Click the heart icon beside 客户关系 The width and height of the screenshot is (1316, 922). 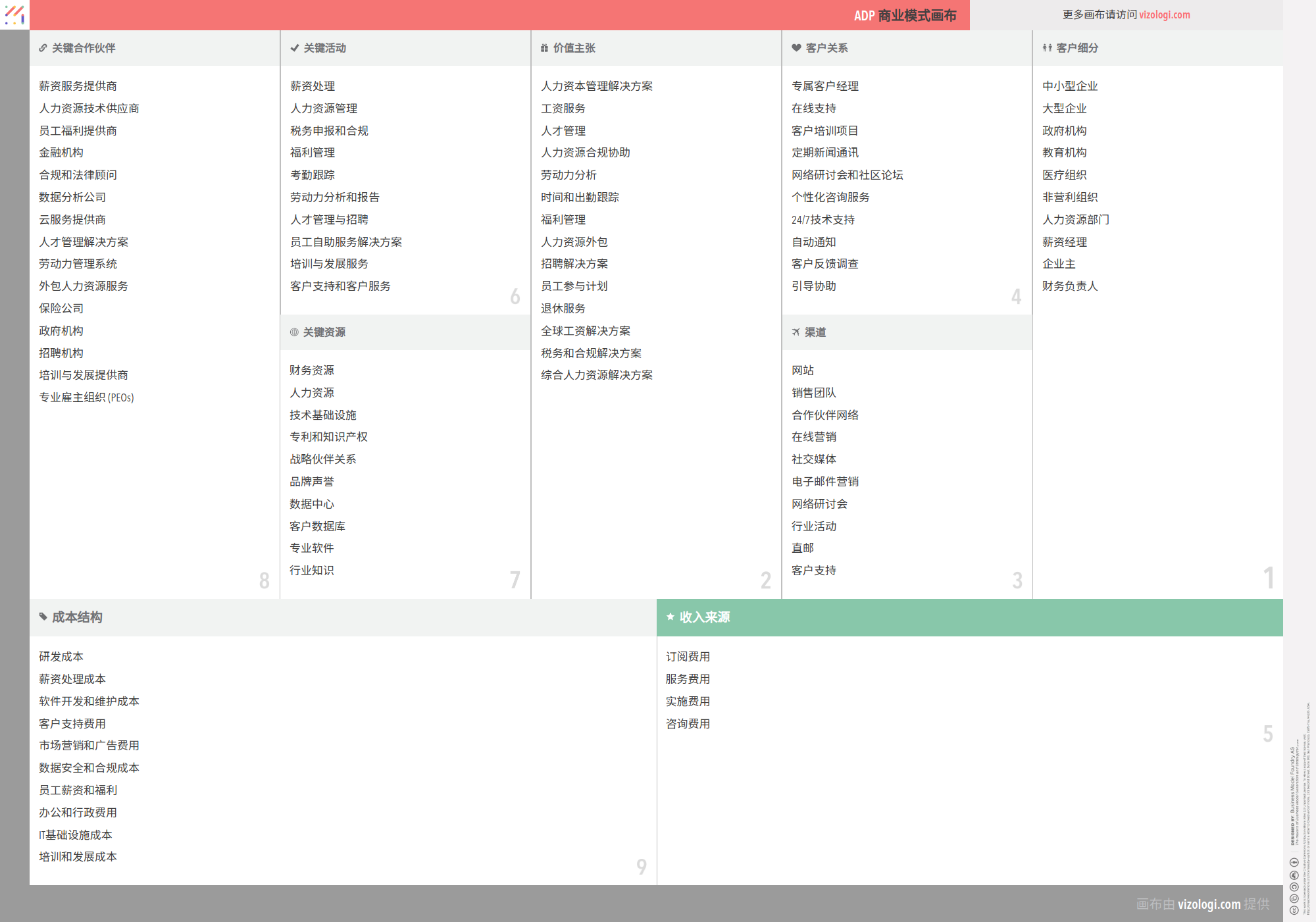pos(796,48)
